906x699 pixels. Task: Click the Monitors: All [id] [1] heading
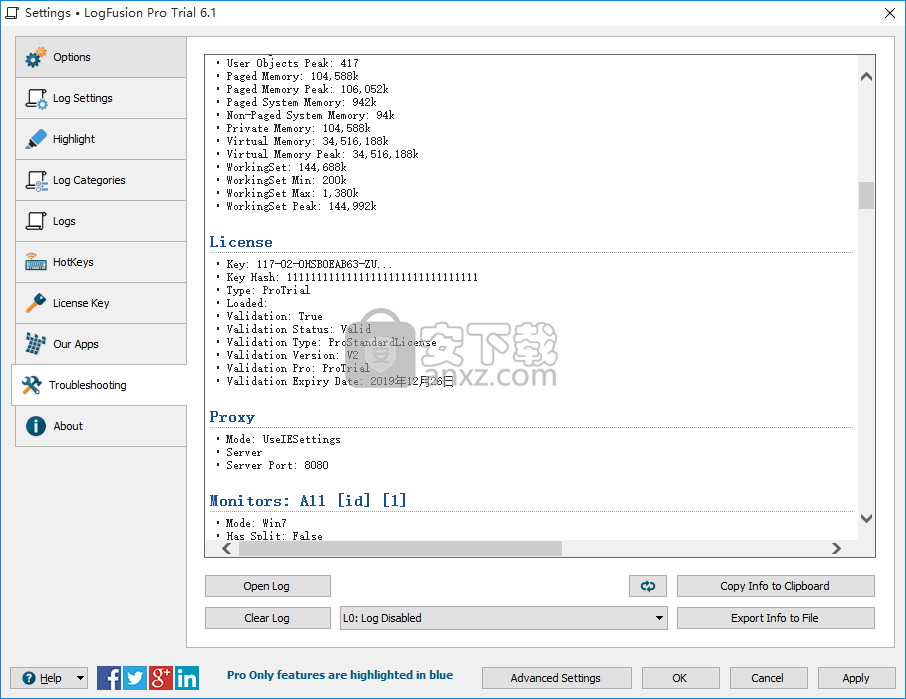click(308, 500)
